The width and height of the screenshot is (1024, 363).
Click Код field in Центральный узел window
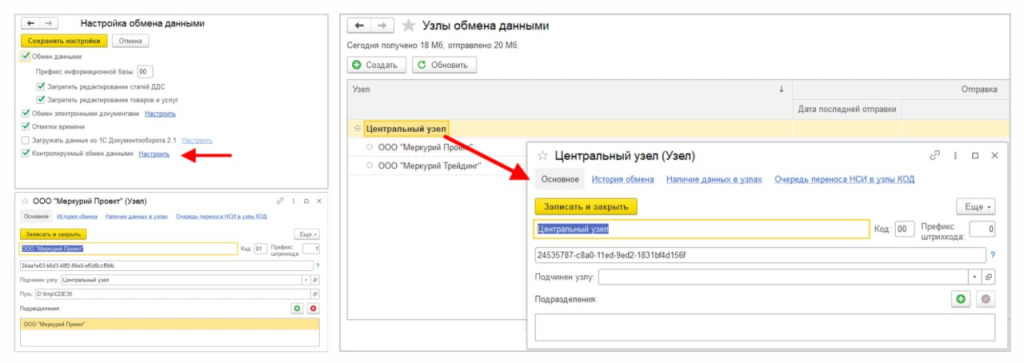(x=904, y=229)
